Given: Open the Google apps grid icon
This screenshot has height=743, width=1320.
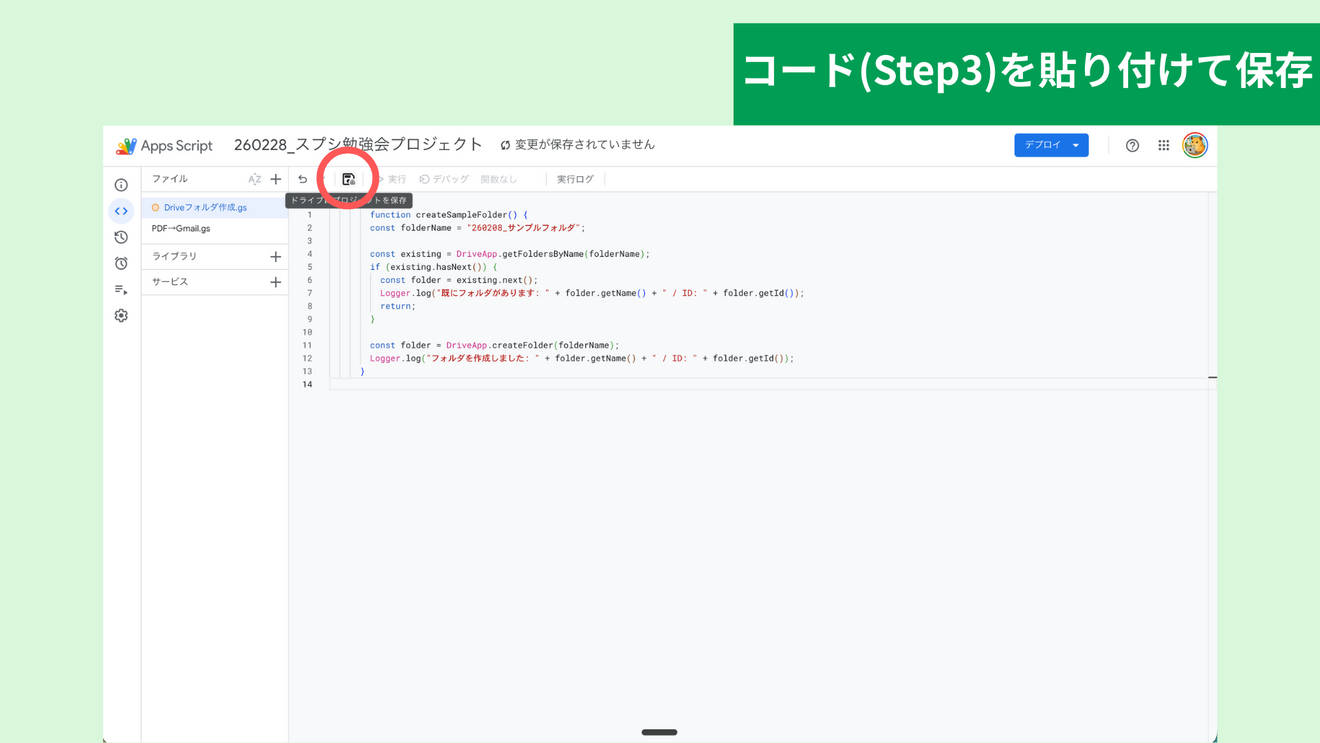Looking at the screenshot, I should (1164, 146).
